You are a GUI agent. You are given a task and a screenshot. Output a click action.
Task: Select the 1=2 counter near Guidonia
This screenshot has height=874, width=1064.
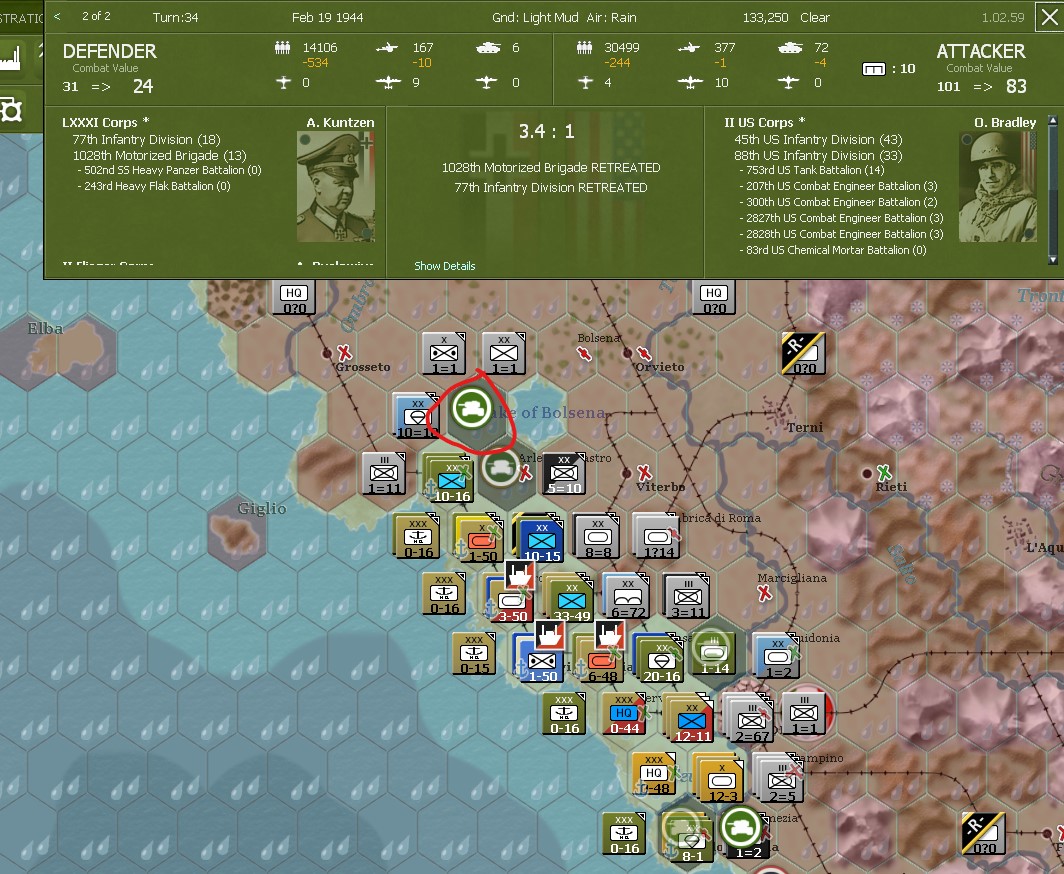point(776,657)
